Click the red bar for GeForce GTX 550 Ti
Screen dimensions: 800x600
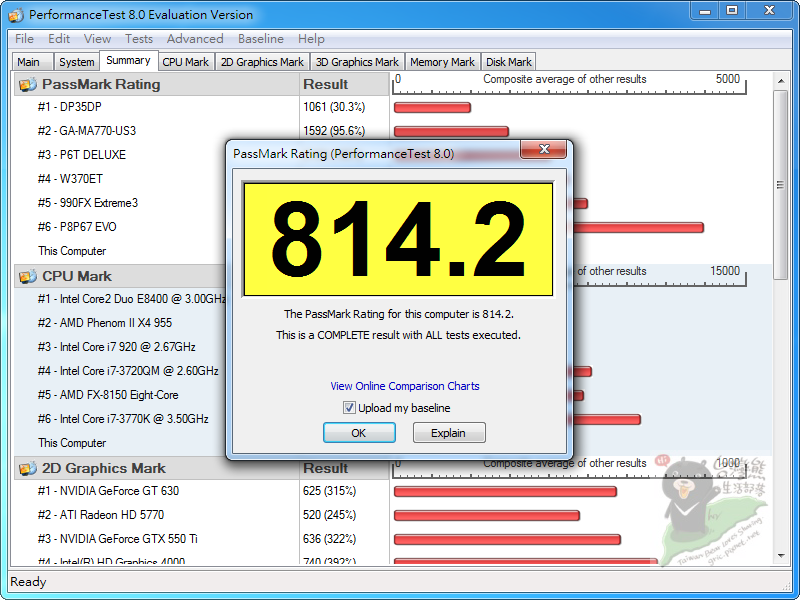point(507,539)
